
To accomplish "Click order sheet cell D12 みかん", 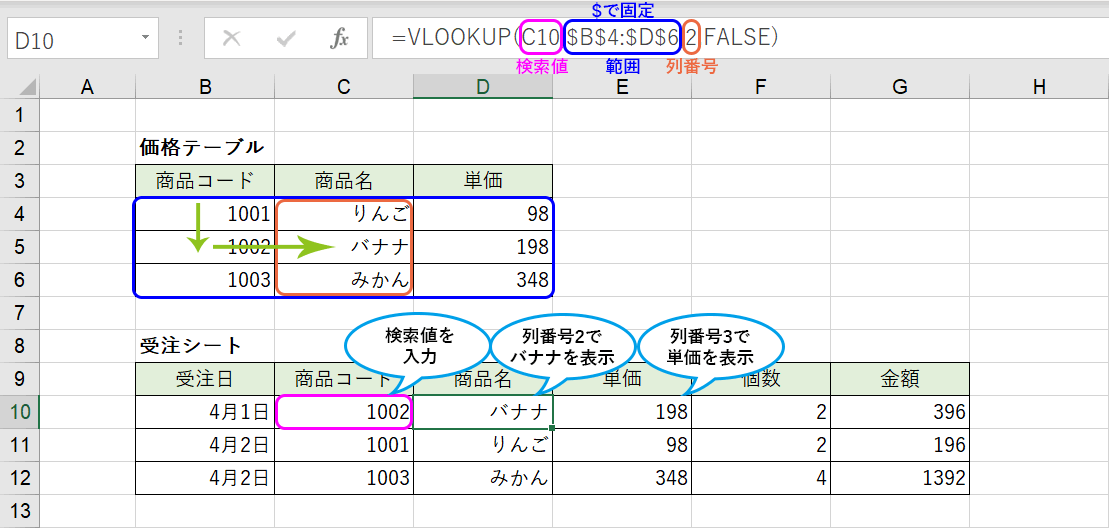I will pyautogui.click(x=483, y=479).
